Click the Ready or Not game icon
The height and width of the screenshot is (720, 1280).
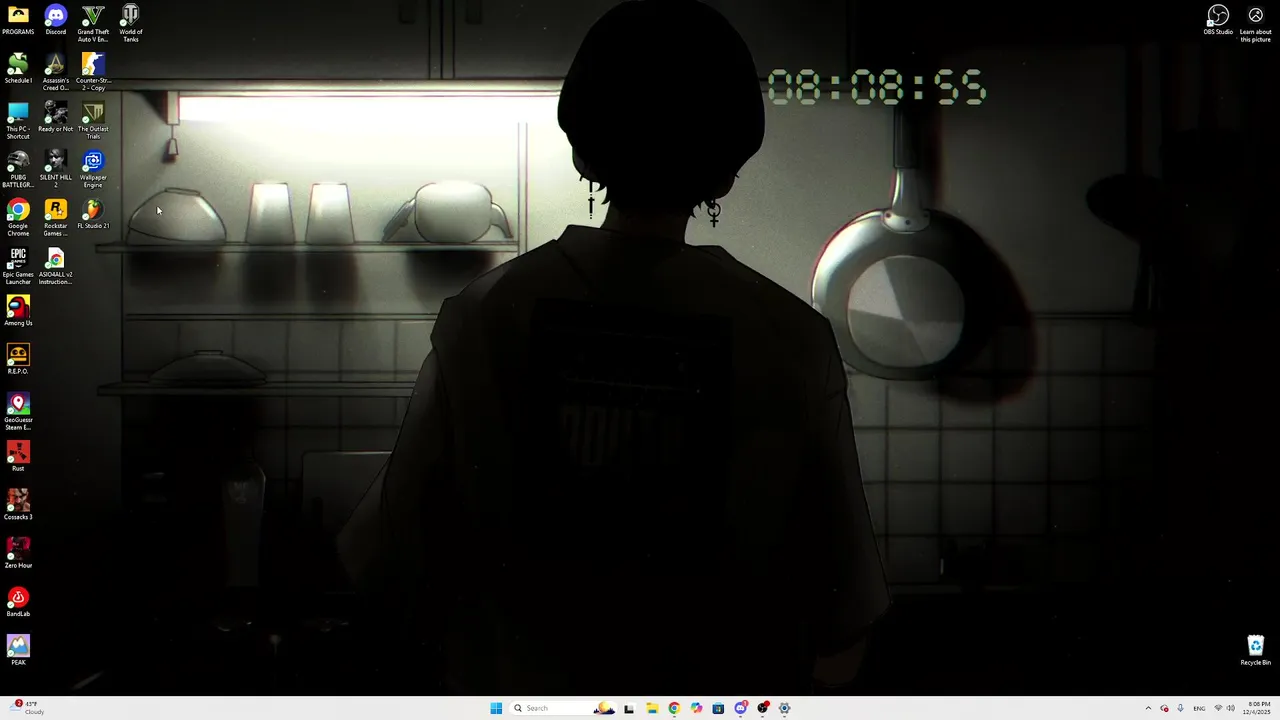click(56, 117)
